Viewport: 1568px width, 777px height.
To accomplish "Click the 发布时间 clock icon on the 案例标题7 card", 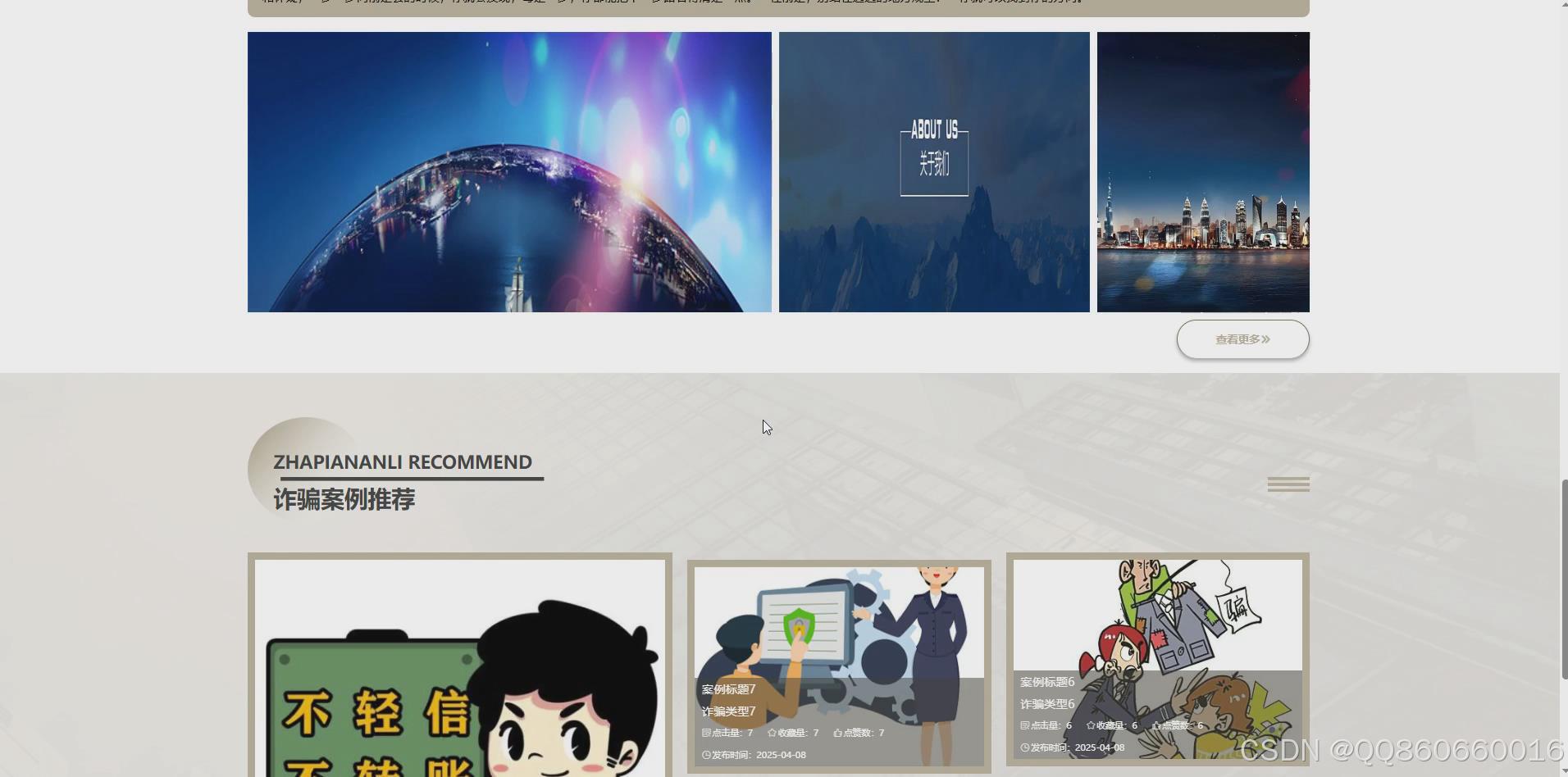I will [x=706, y=755].
